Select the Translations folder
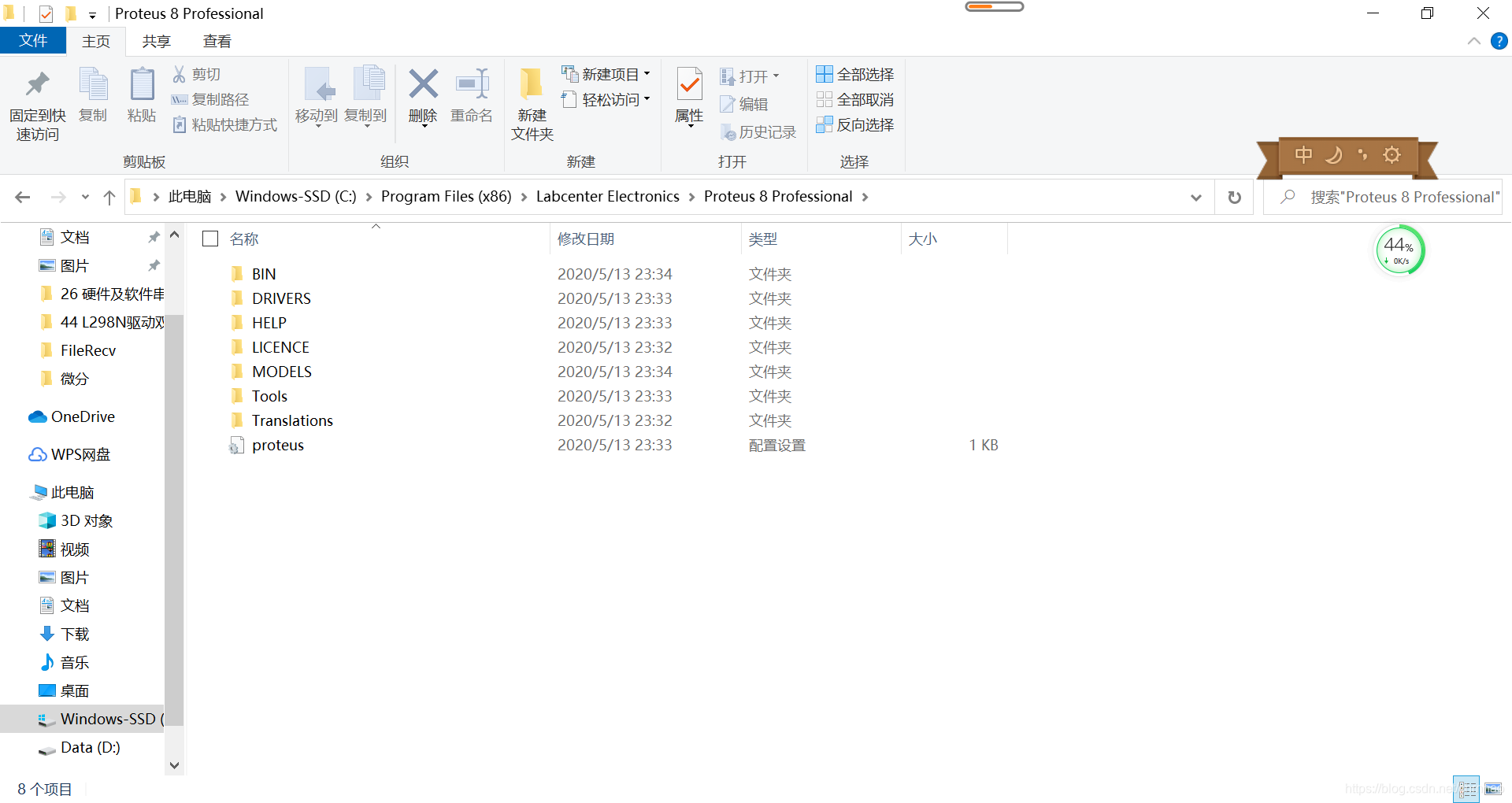 pos(292,420)
